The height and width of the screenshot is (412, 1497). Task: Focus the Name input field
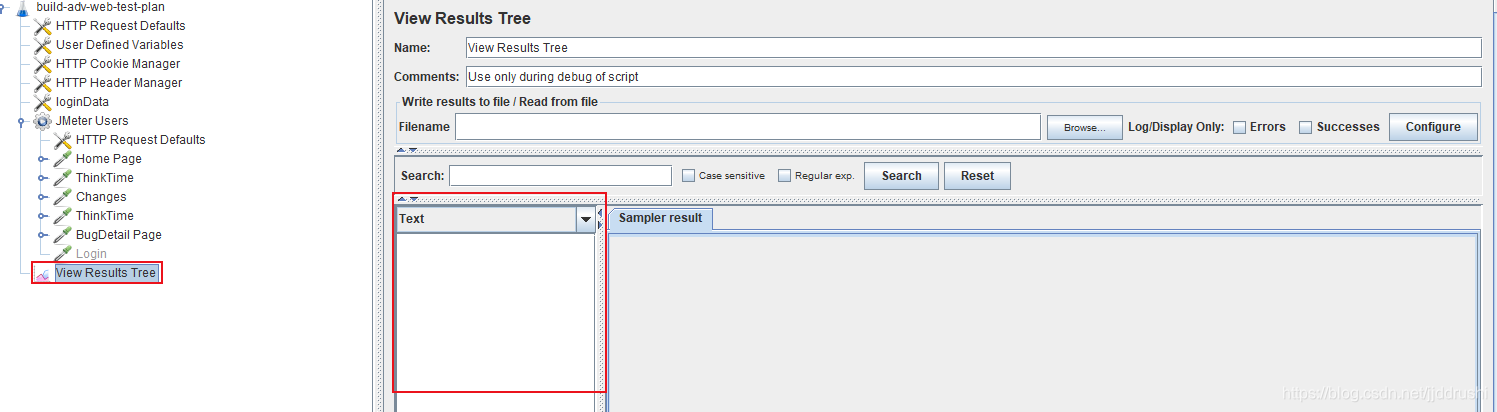973,48
